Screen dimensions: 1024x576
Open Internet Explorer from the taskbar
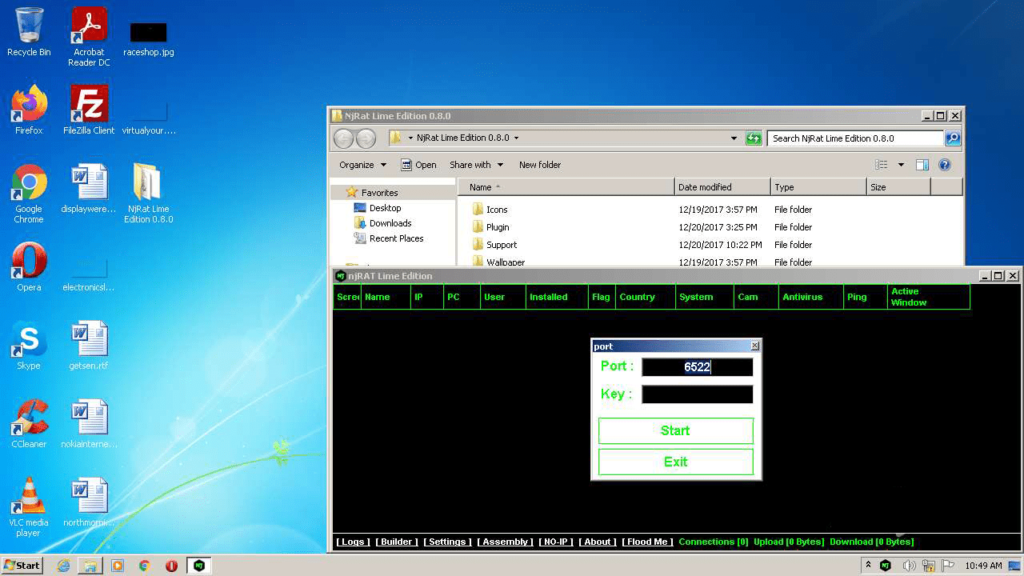coord(63,566)
